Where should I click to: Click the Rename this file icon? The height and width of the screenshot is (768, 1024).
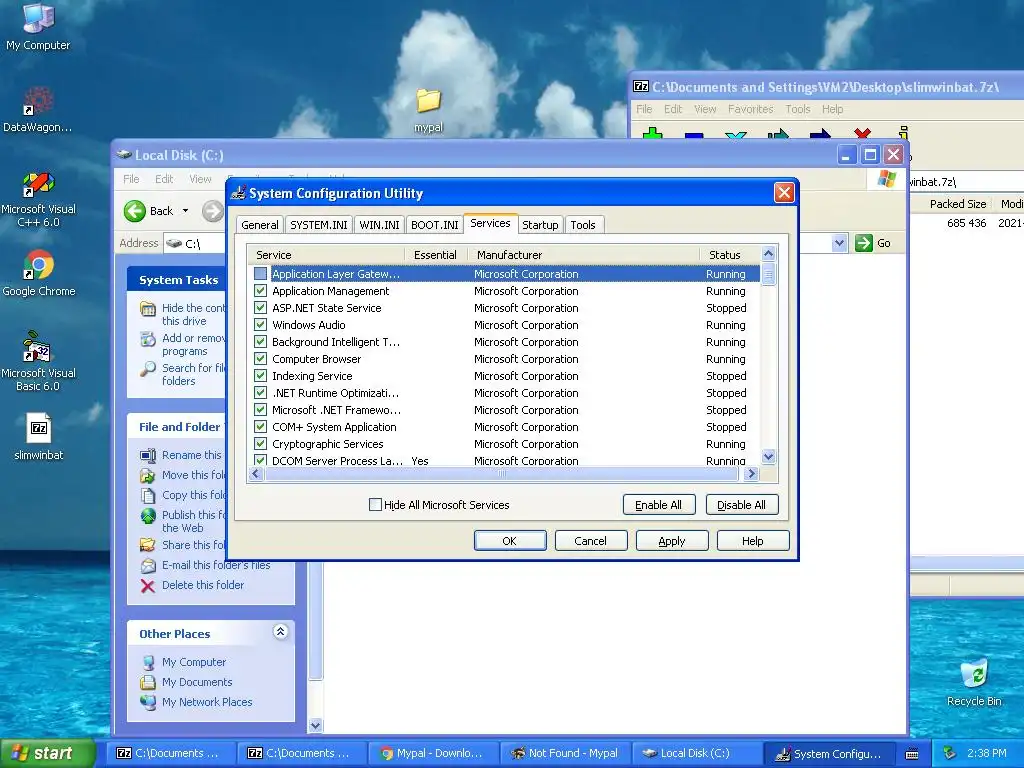click(148, 455)
